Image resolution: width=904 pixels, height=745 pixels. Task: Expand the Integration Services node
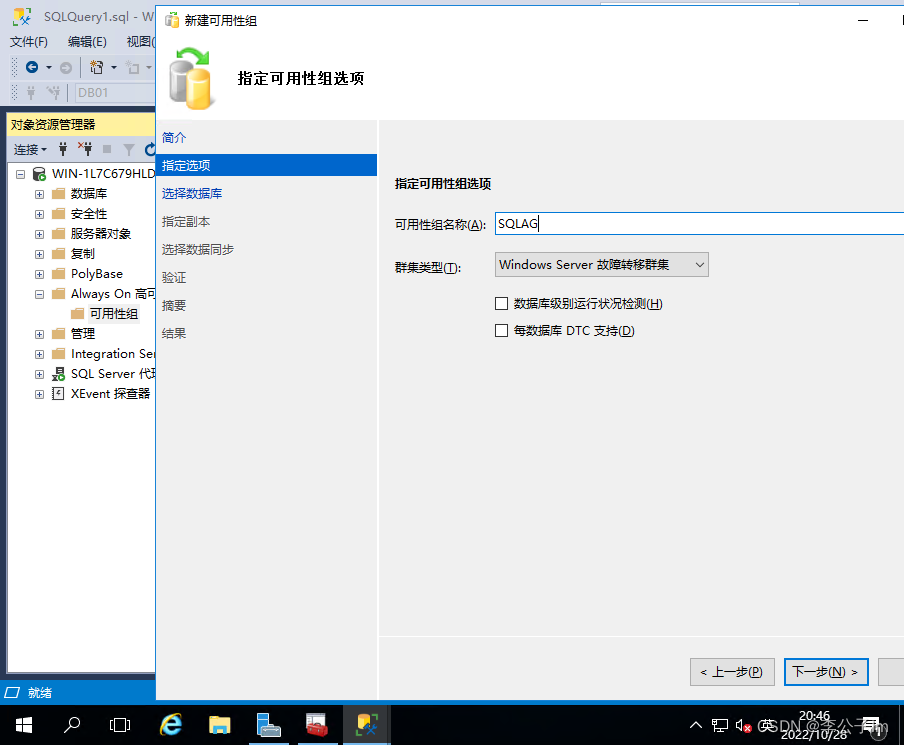point(39,354)
